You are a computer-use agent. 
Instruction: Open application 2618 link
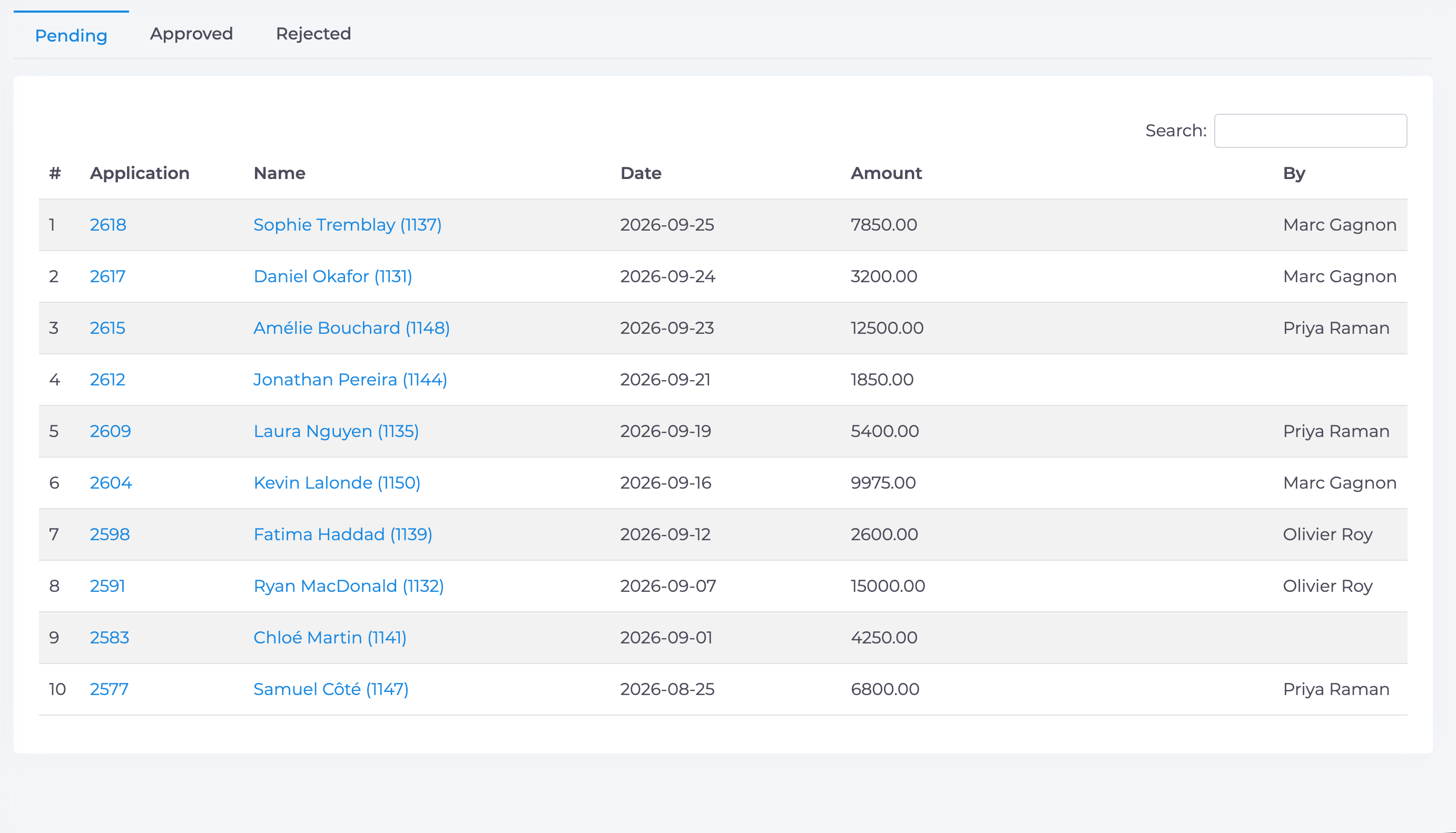[x=108, y=225]
